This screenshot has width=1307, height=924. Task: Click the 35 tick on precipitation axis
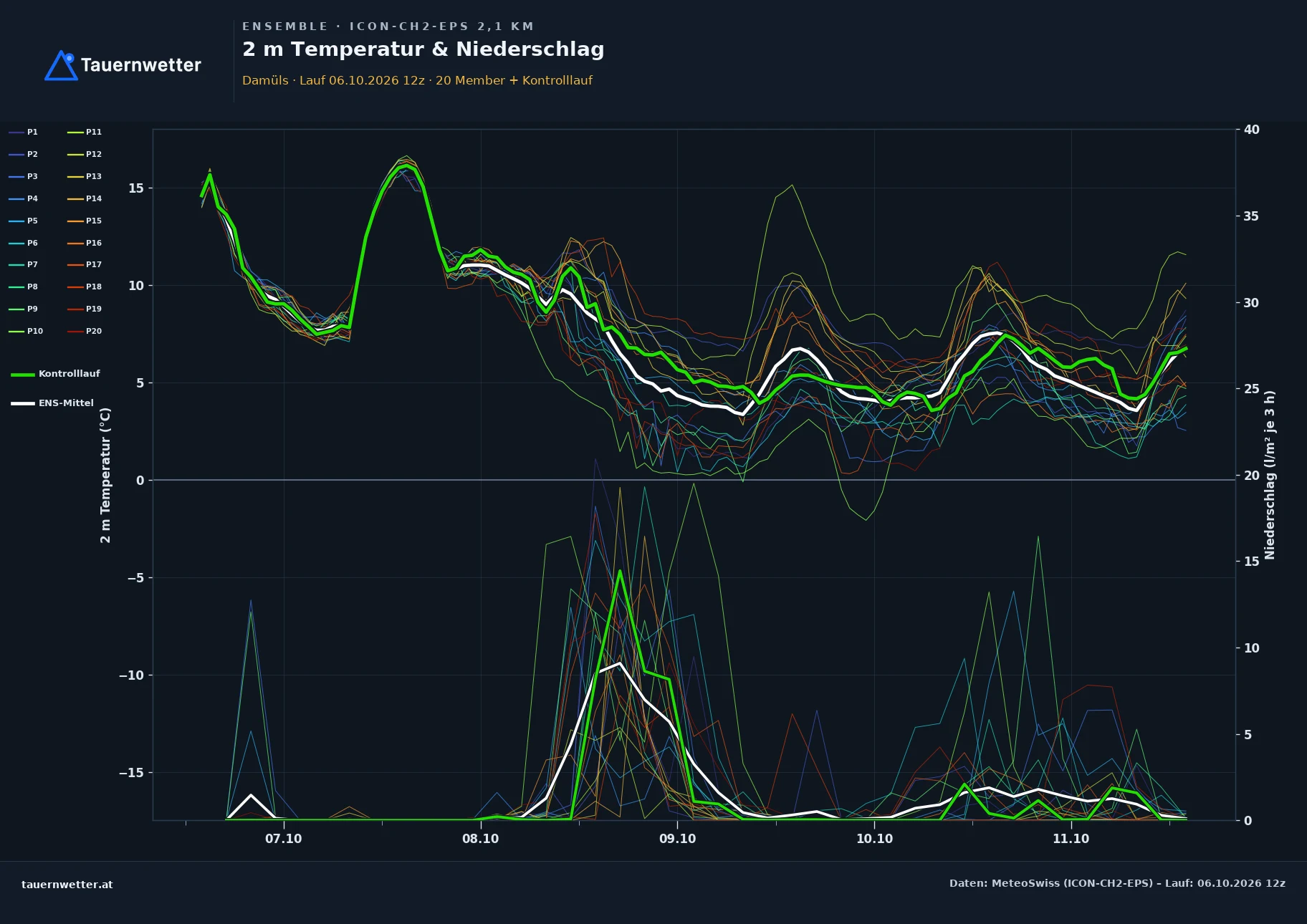tap(1251, 216)
